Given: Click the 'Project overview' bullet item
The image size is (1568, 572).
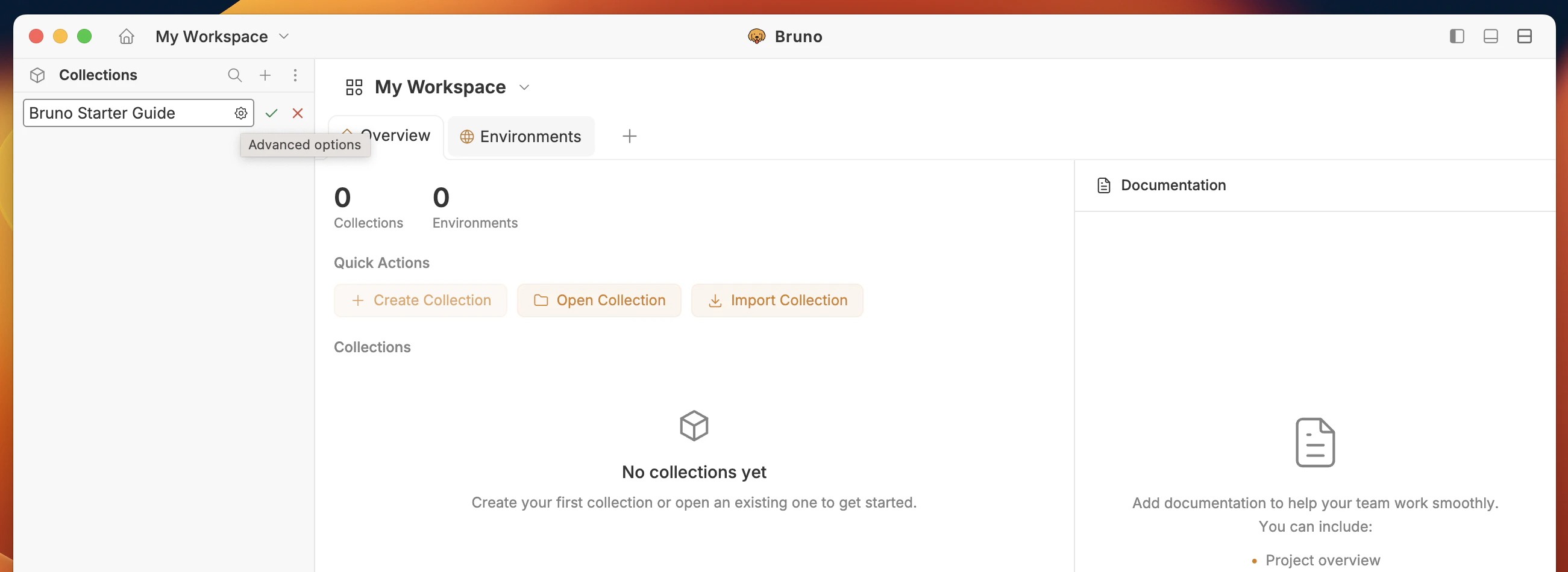Looking at the screenshot, I should (1323, 560).
